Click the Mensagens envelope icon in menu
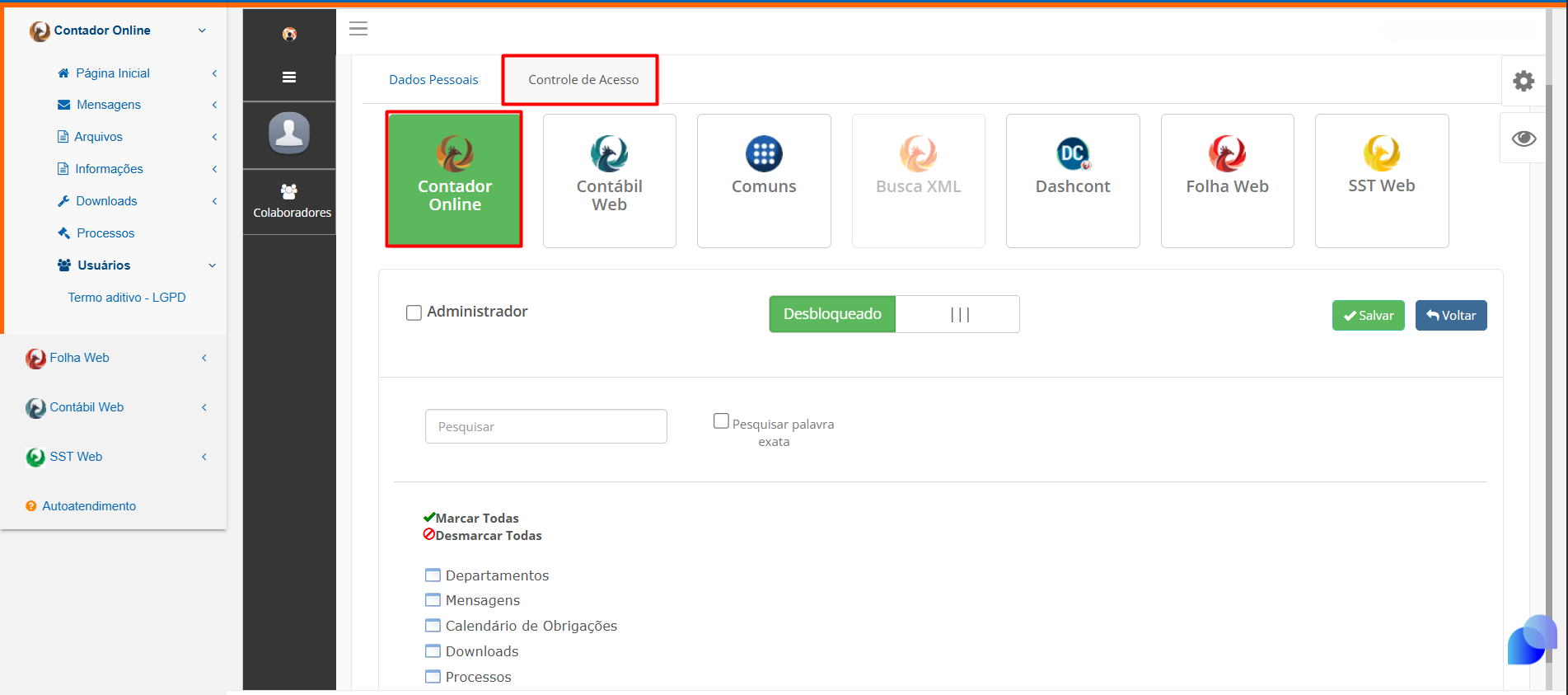This screenshot has width=1568, height=695. tap(63, 105)
